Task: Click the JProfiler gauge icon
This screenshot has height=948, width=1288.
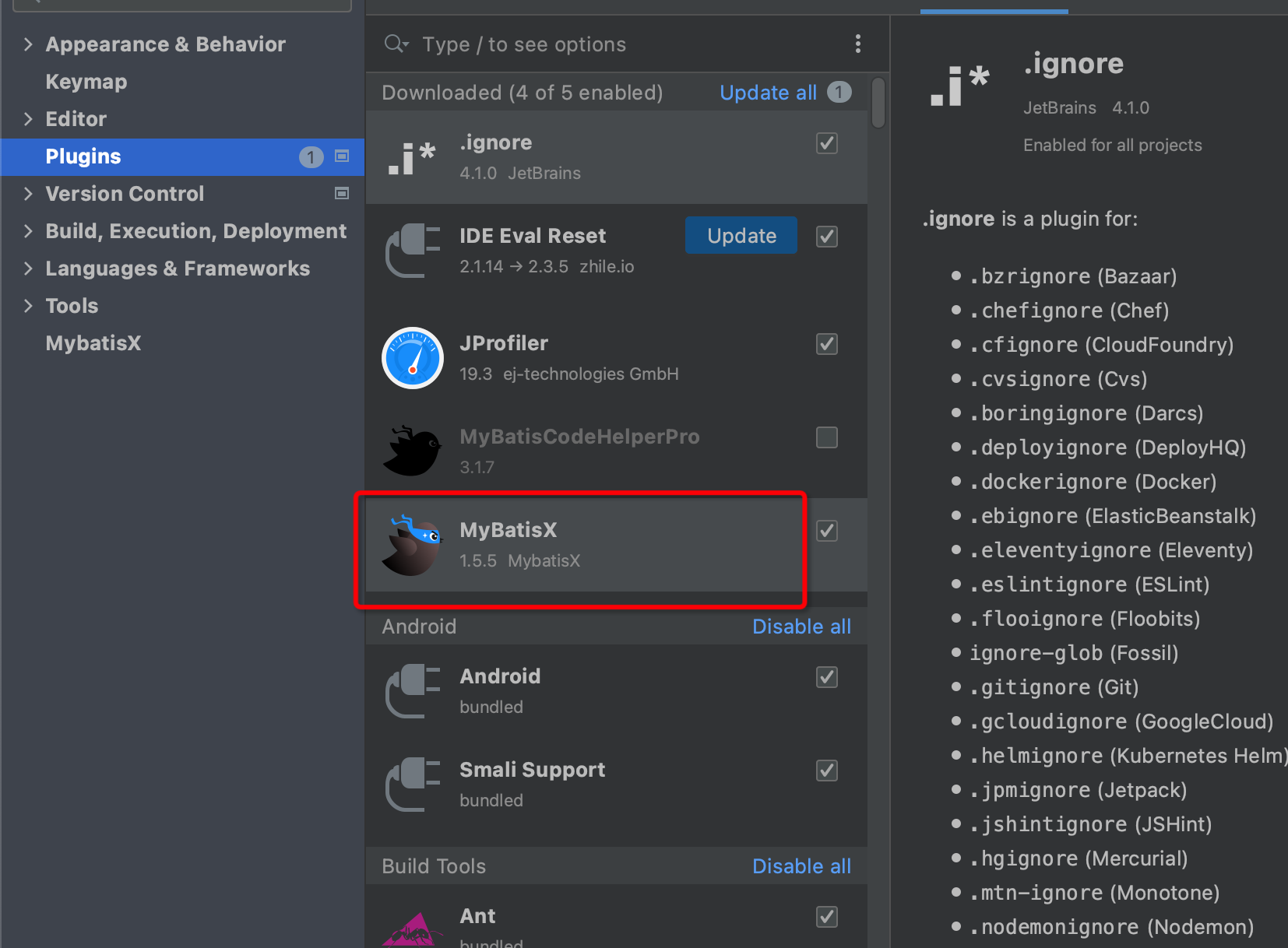Action: 413,358
